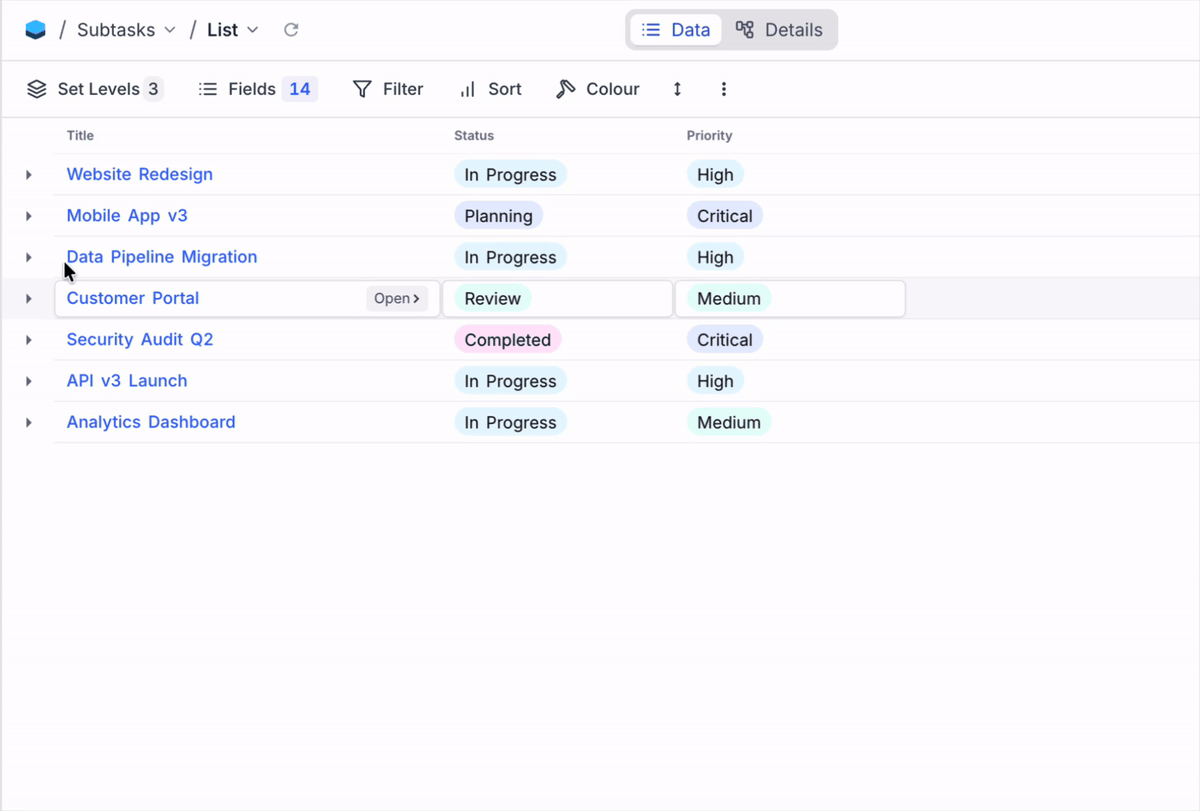This screenshot has height=811, width=1200.
Task: Open the Security Audit Q2 task link
Action: pyautogui.click(x=139, y=339)
